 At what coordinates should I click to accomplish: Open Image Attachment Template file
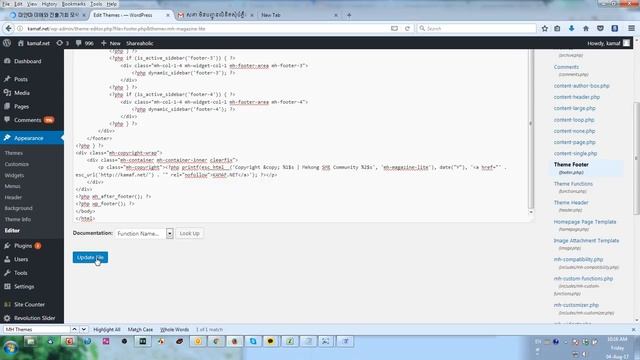tap(586, 240)
